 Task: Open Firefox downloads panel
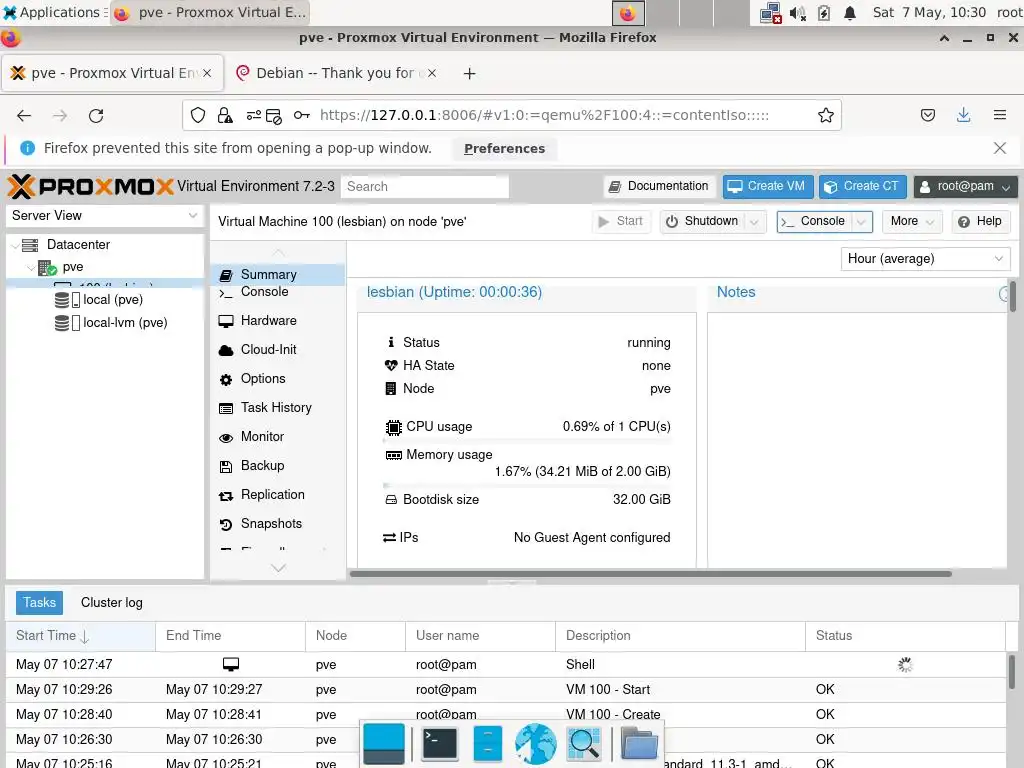963,116
